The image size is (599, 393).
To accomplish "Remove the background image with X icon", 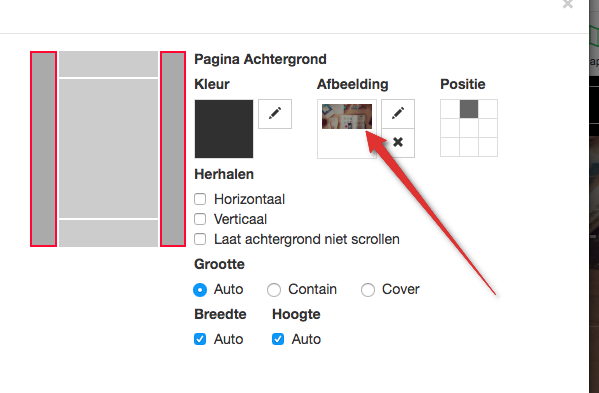I will (398, 143).
